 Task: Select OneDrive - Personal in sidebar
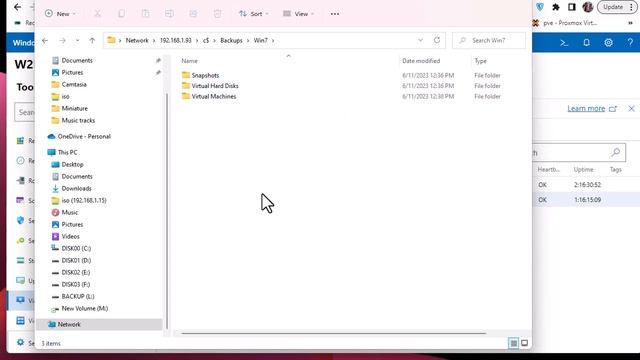pyautogui.click(x=84, y=136)
